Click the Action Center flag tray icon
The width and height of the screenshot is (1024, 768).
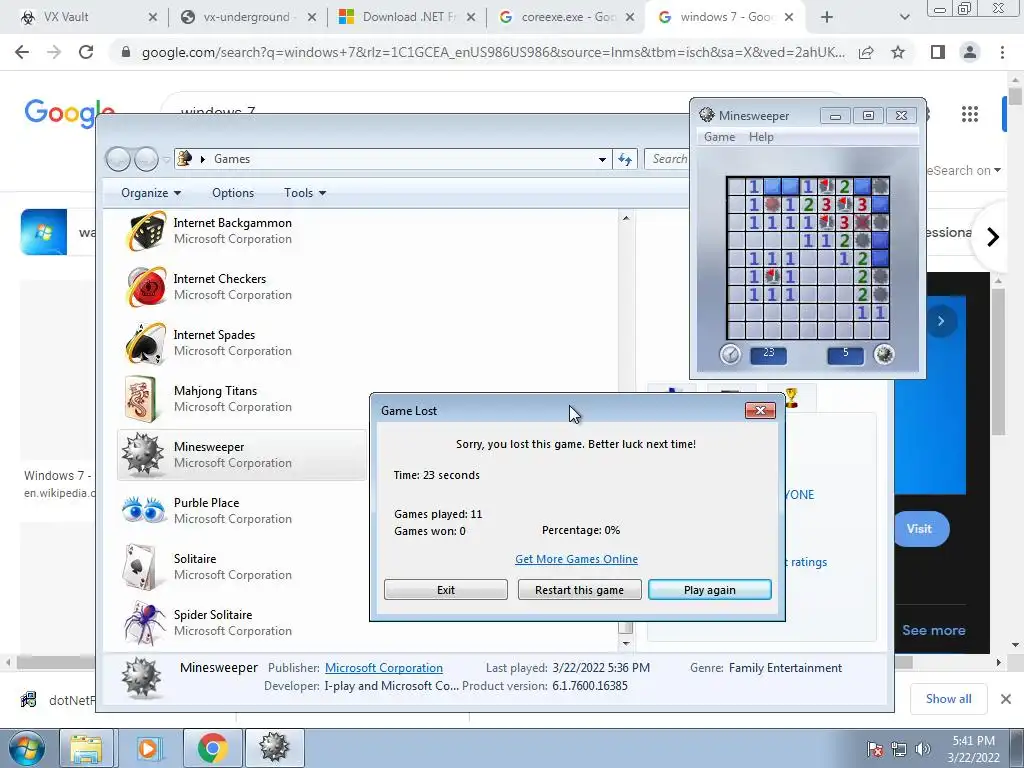tap(874, 749)
